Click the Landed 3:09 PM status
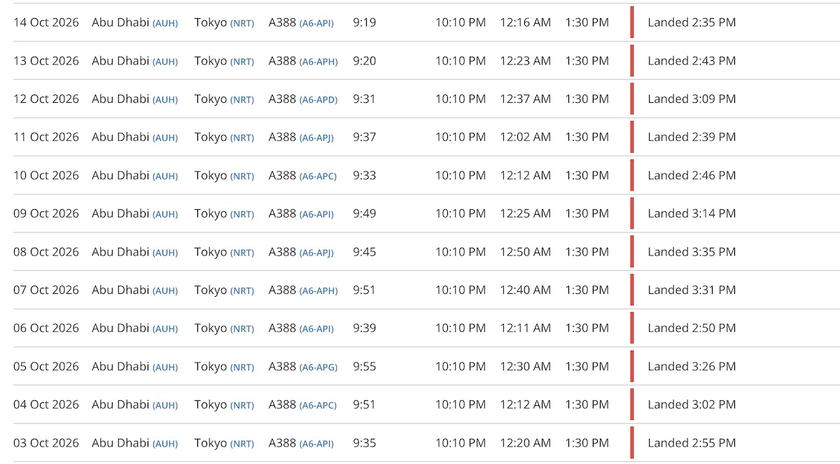The height and width of the screenshot is (464, 840). click(x=692, y=99)
